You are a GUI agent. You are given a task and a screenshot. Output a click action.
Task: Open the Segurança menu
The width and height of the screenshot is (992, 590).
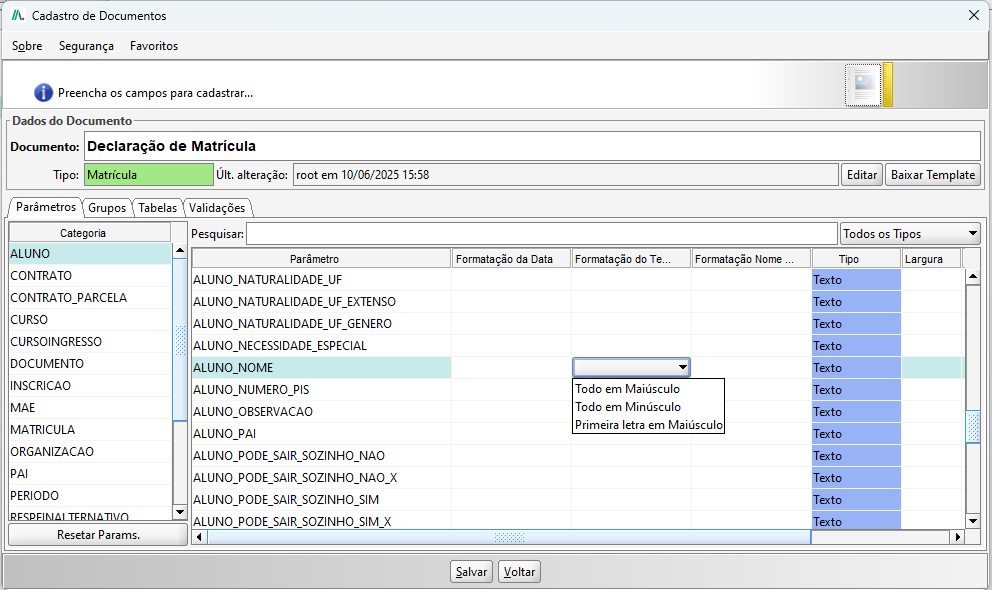click(x=86, y=46)
